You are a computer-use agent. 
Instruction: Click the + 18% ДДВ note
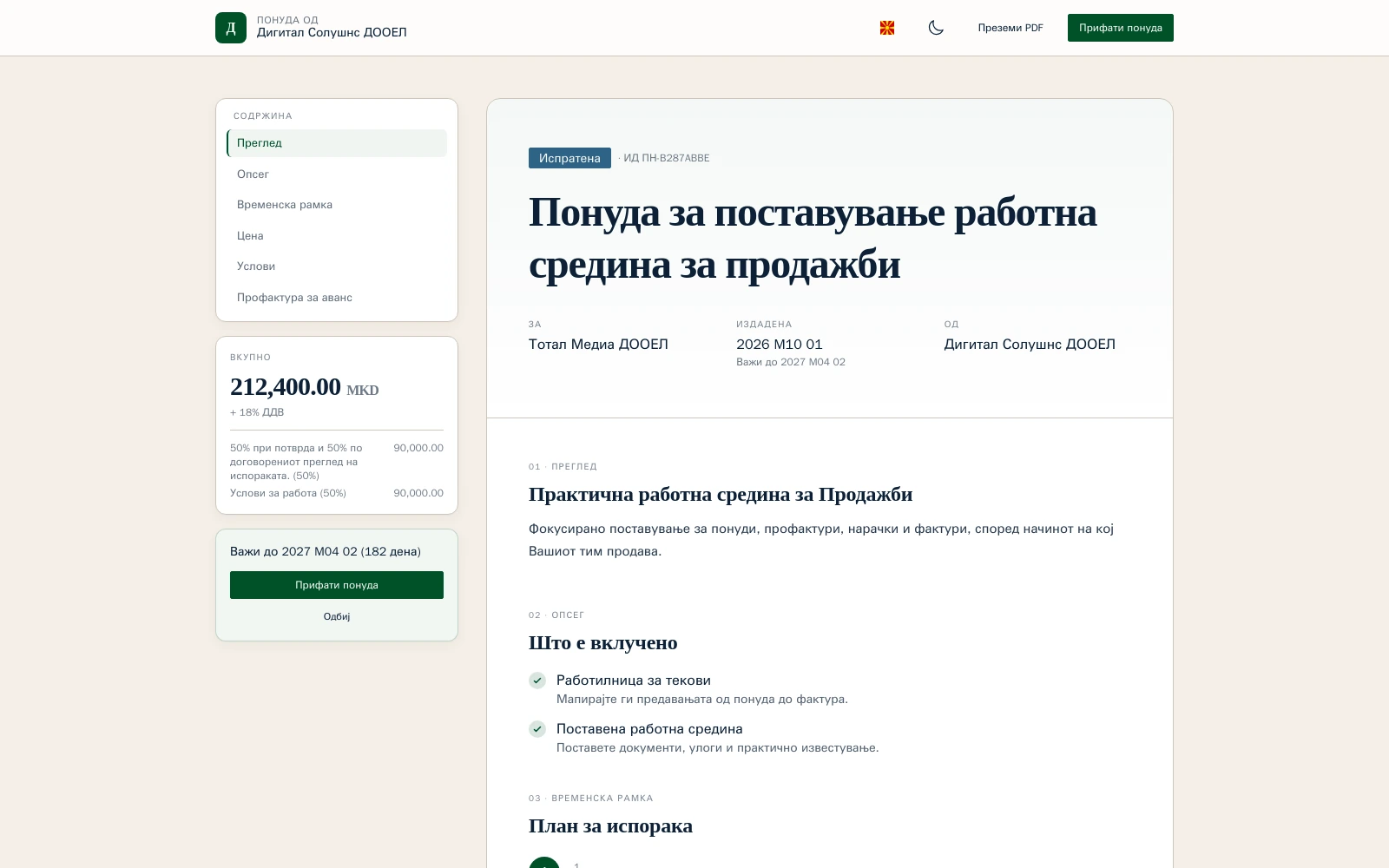tap(257, 412)
